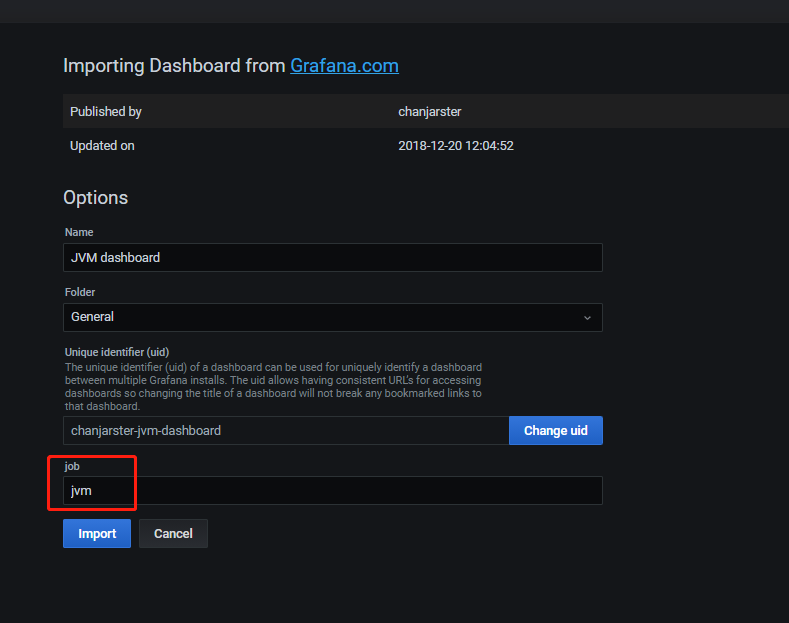Open the Grafana.com link
Viewport: 789px width, 623px height.
coord(344,66)
